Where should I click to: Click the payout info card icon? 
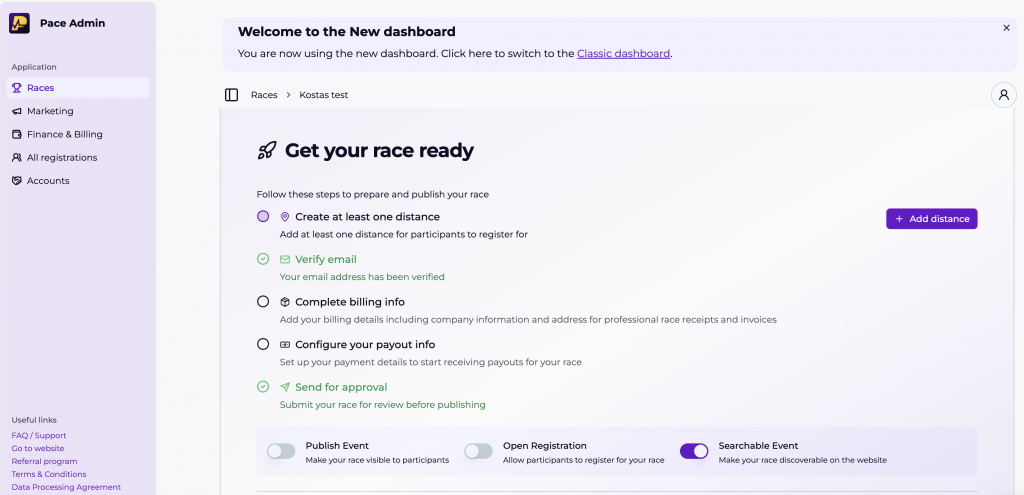click(x=285, y=344)
